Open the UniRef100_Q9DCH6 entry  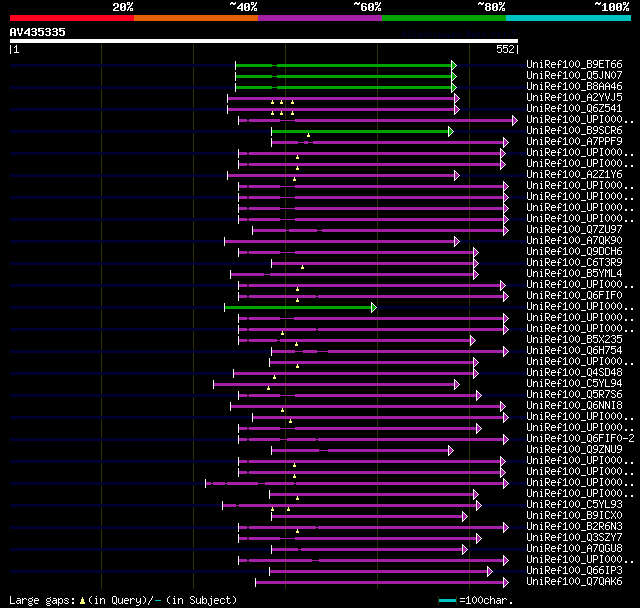[x=574, y=252]
